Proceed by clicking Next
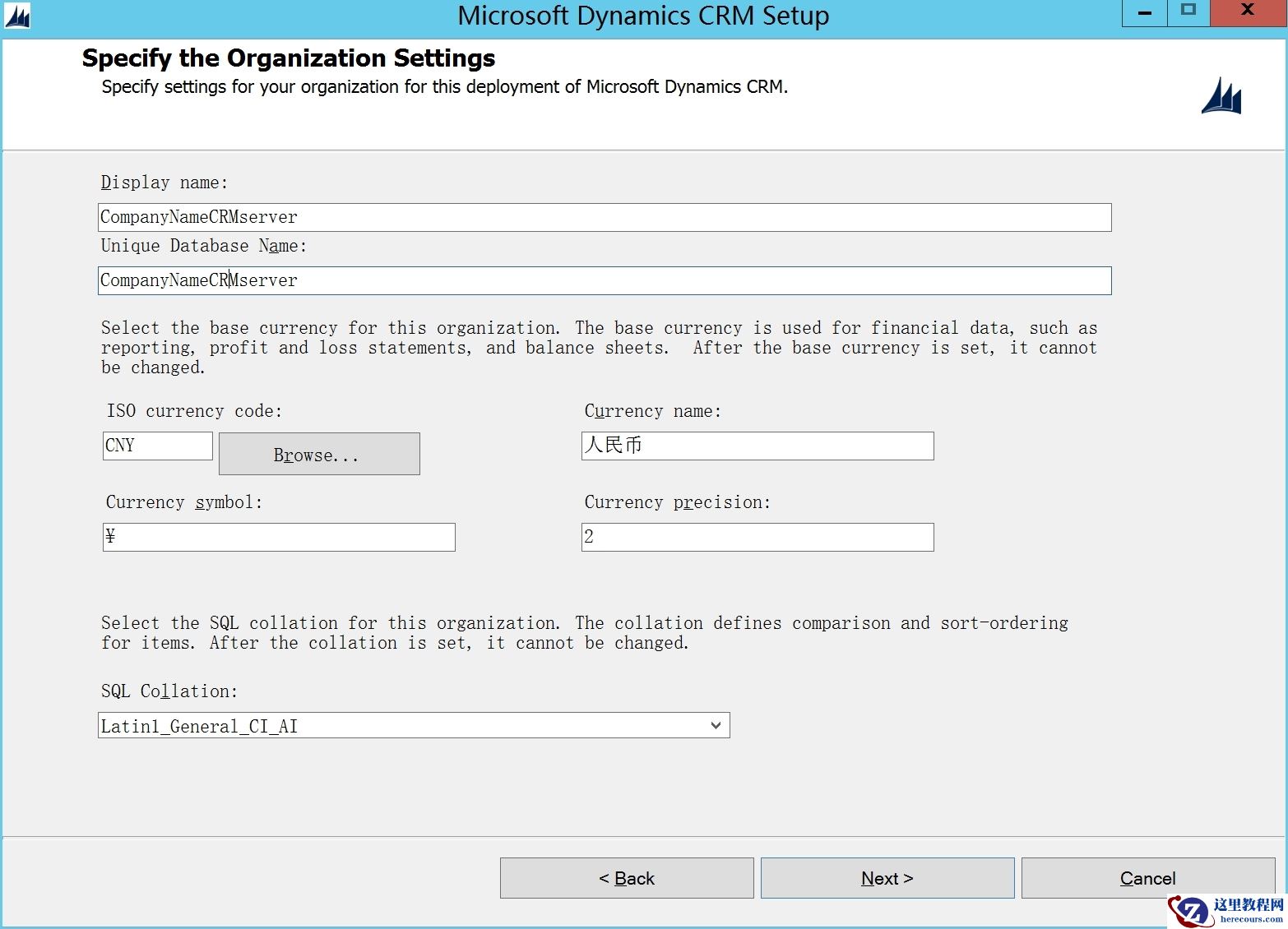 click(x=887, y=878)
